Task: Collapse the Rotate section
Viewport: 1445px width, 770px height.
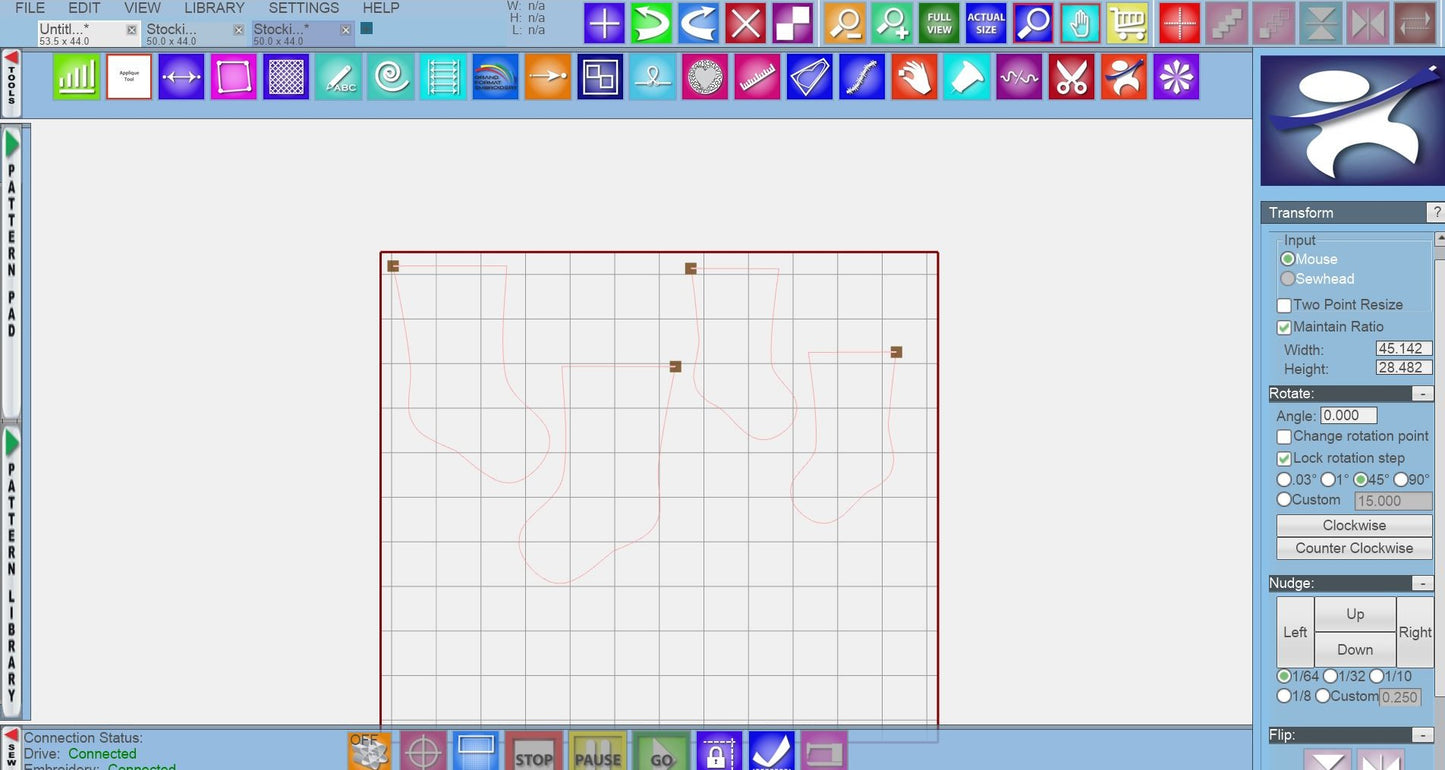Action: [1421, 394]
